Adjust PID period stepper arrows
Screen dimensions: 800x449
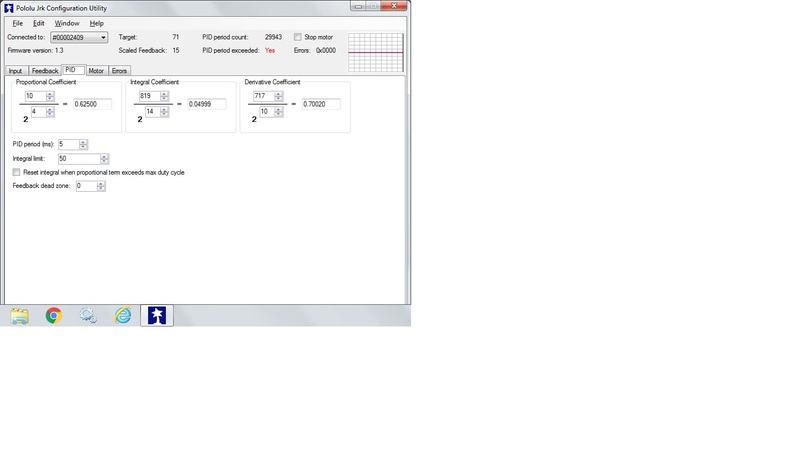(83, 144)
